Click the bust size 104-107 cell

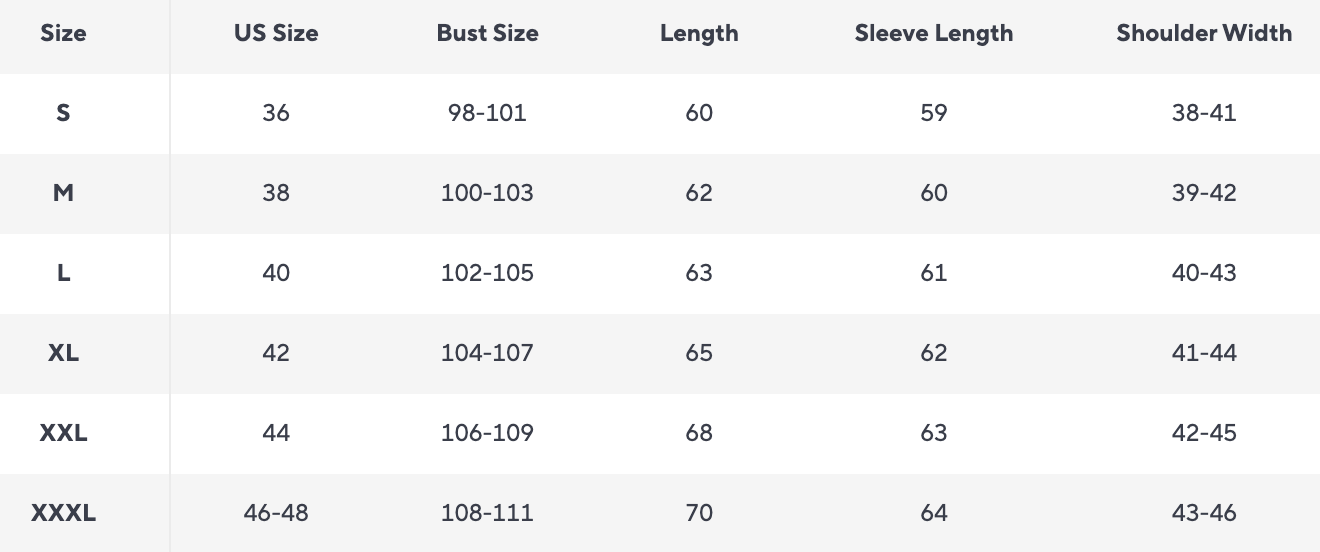click(487, 353)
